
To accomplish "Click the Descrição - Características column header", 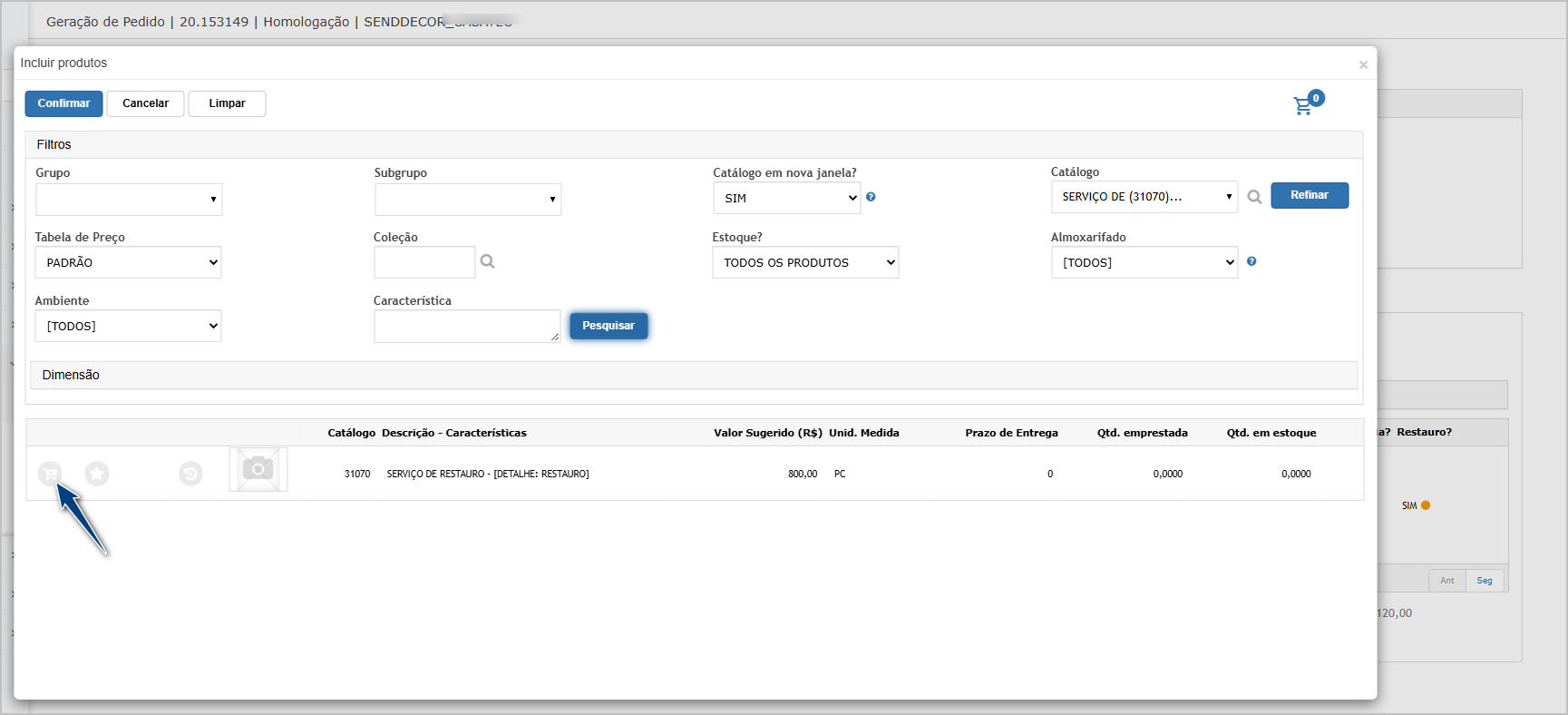I will tap(454, 433).
